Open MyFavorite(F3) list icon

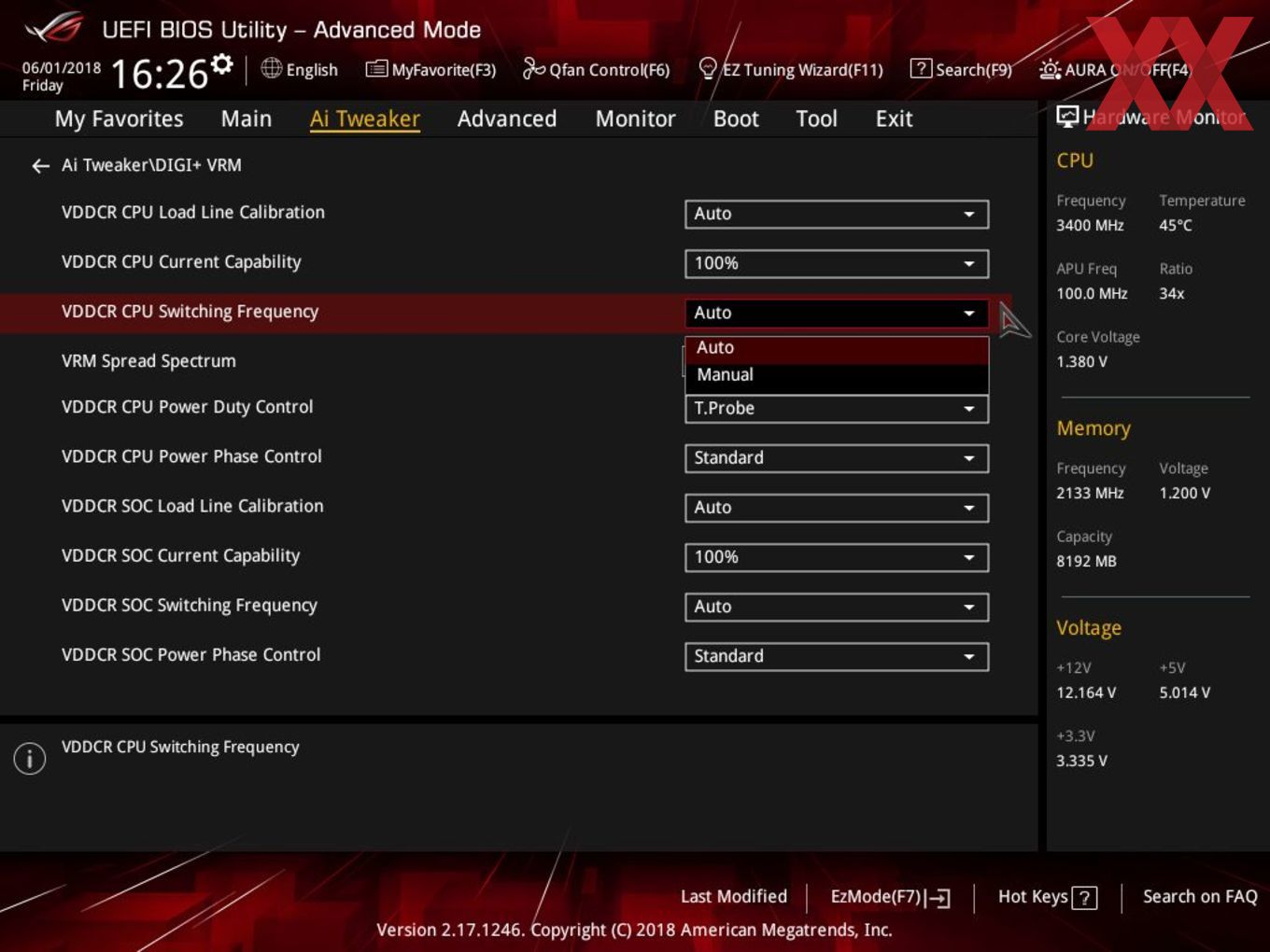click(x=376, y=69)
